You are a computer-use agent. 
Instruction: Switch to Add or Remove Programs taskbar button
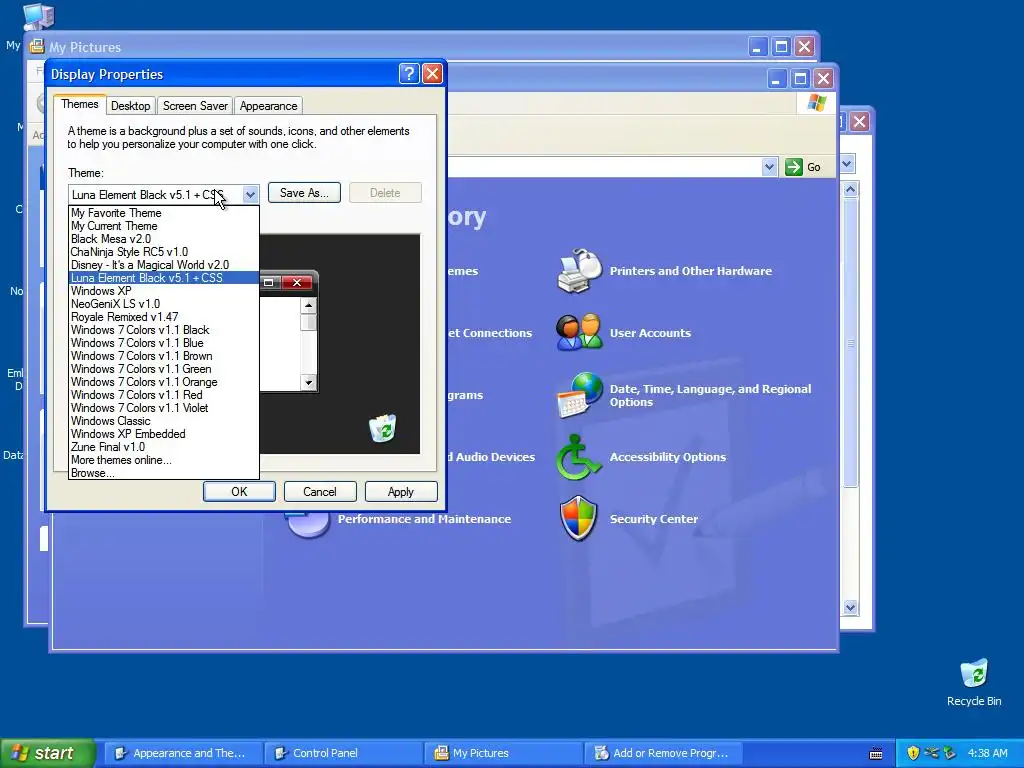point(662,753)
